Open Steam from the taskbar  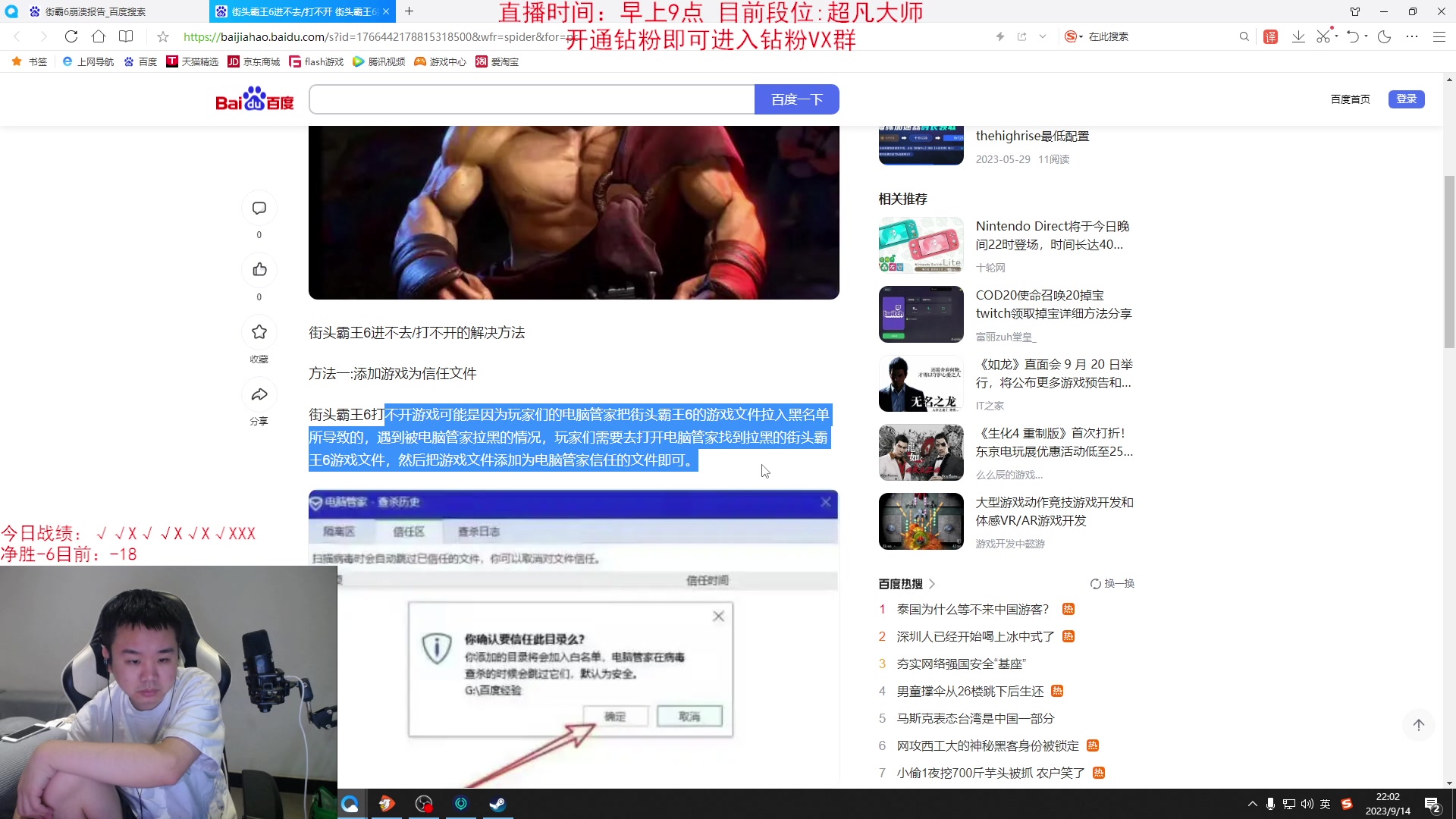click(x=497, y=804)
